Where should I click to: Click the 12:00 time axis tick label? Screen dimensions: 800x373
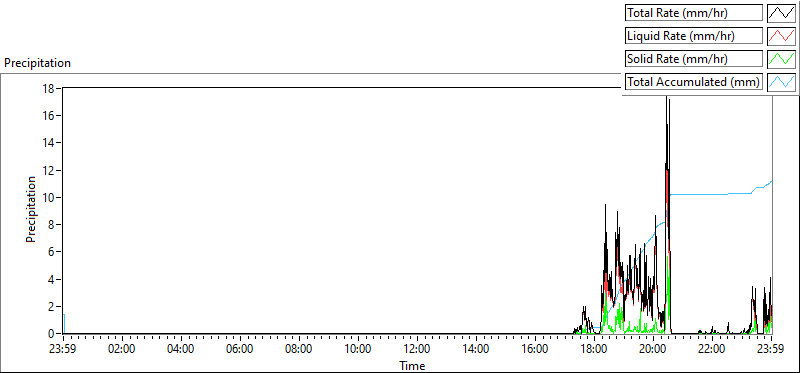417,350
